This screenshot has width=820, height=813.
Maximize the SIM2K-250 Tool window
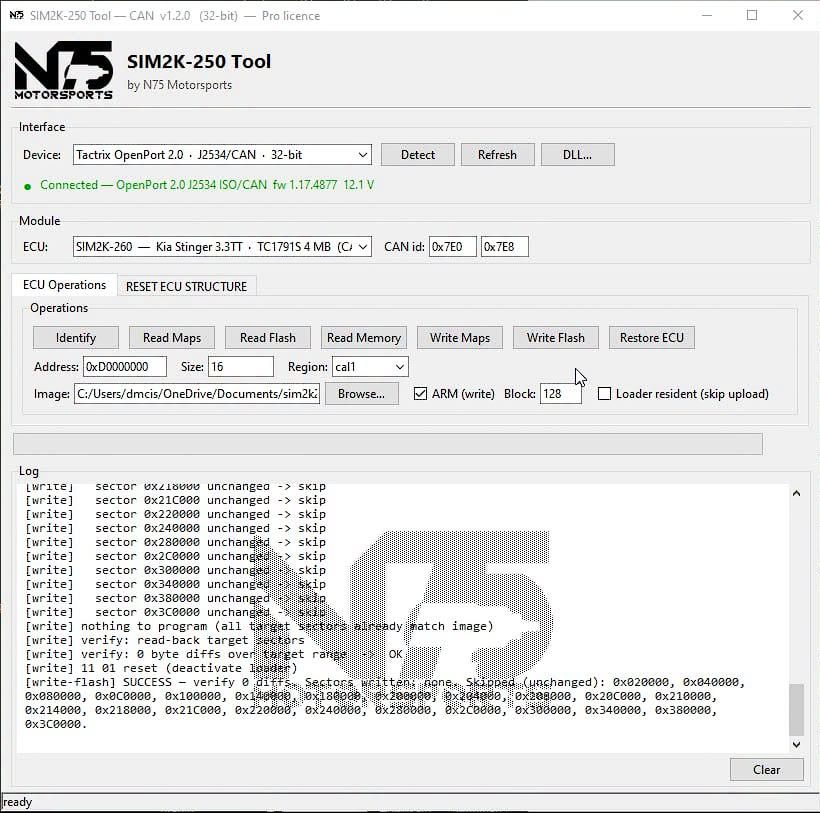[x=752, y=15]
